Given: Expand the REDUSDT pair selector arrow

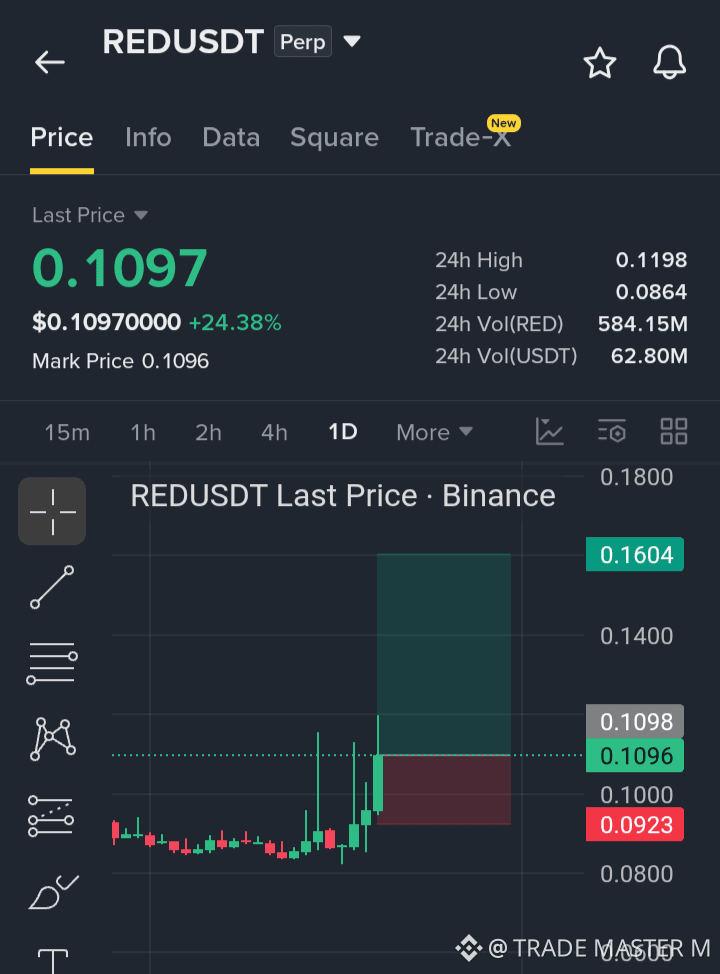Looking at the screenshot, I should (352, 41).
